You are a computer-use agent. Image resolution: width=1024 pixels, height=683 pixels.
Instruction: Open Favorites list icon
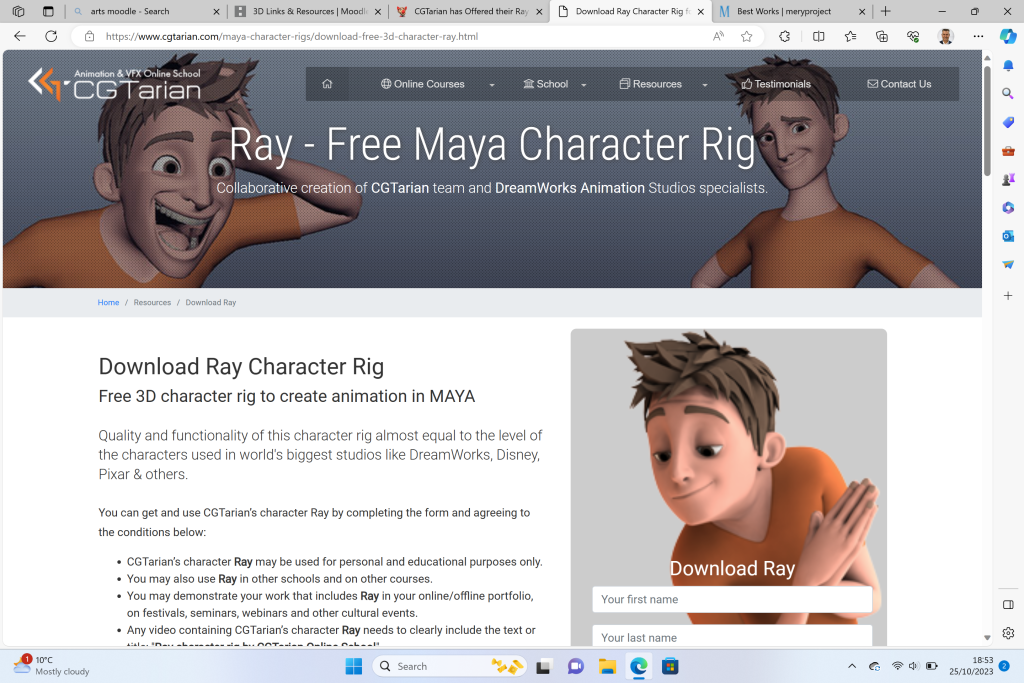coord(850,37)
